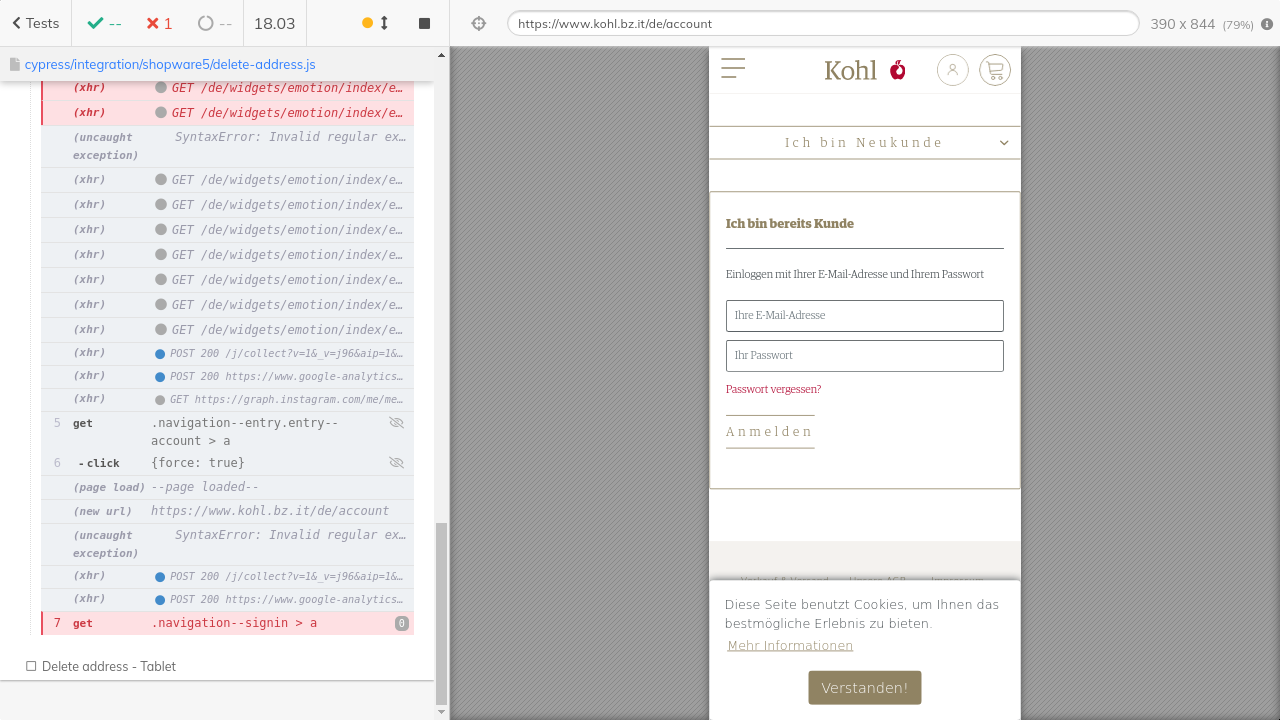Click the Kohl logo

tap(864, 70)
